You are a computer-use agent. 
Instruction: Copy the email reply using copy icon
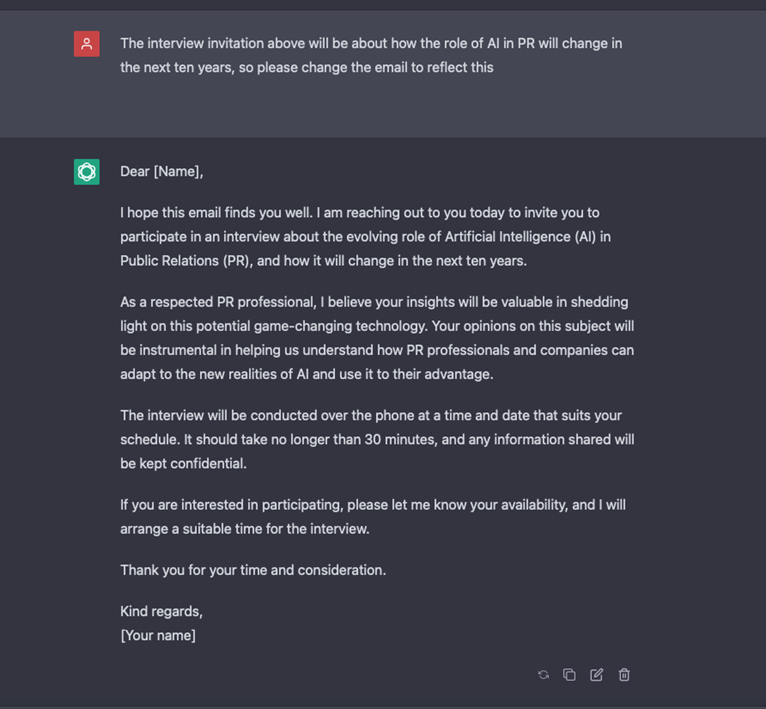[569, 675]
